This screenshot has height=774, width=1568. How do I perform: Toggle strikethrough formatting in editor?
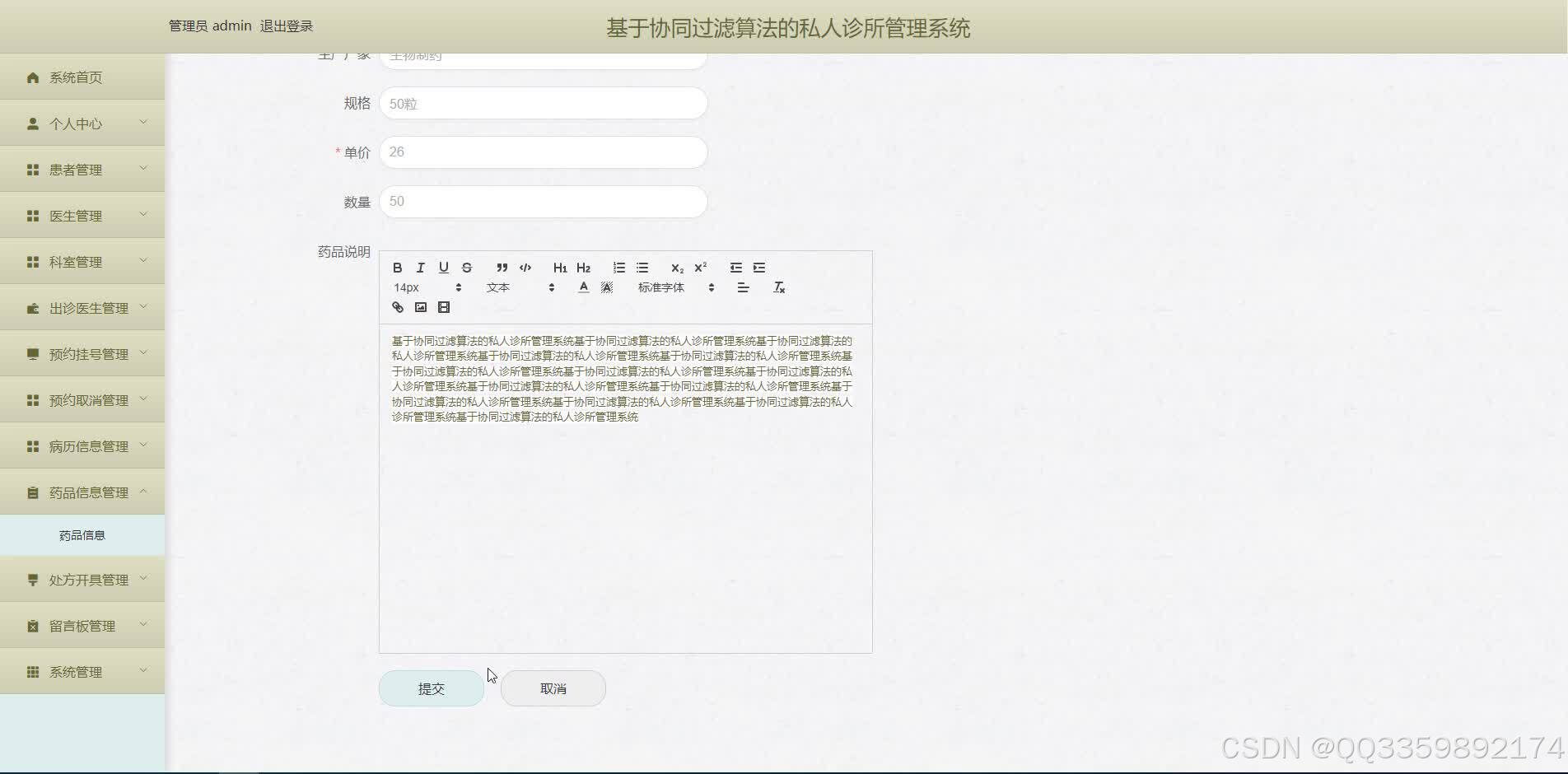click(467, 268)
